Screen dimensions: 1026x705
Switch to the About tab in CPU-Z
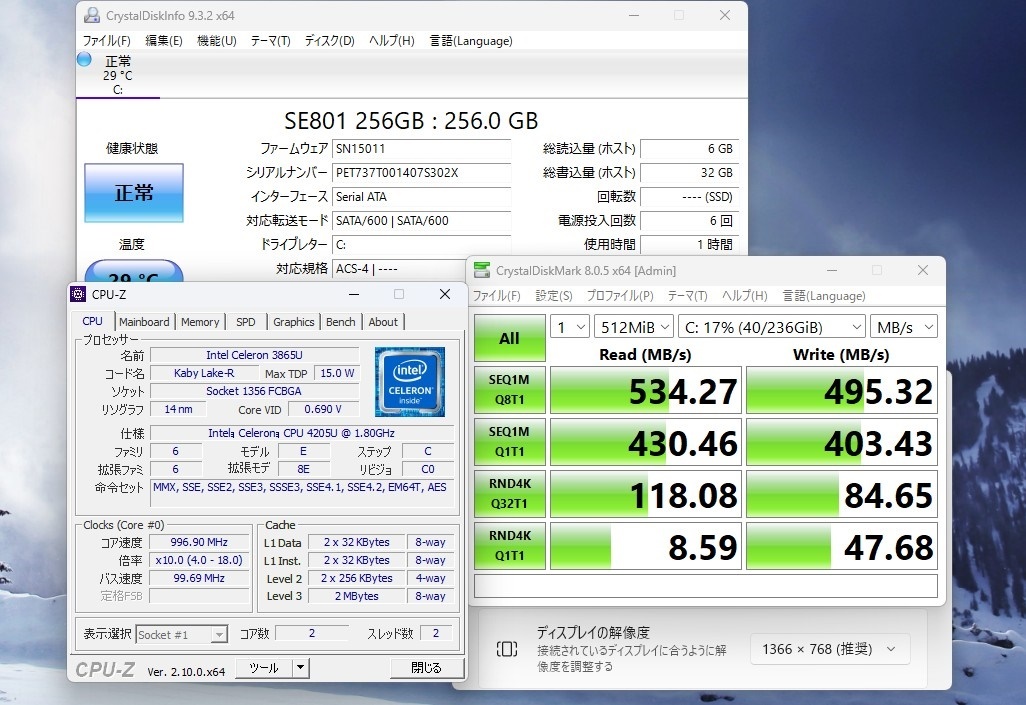click(383, 322)
